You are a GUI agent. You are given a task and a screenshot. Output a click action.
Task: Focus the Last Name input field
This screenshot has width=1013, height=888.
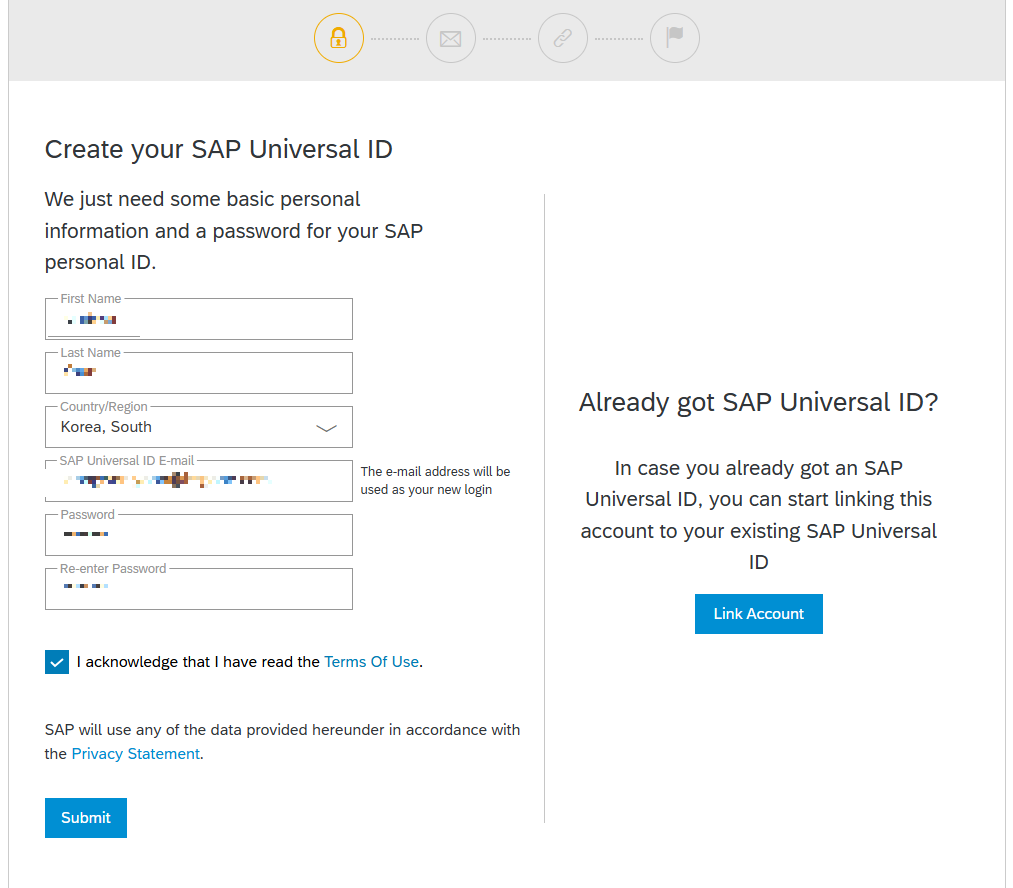coord(199,373)
